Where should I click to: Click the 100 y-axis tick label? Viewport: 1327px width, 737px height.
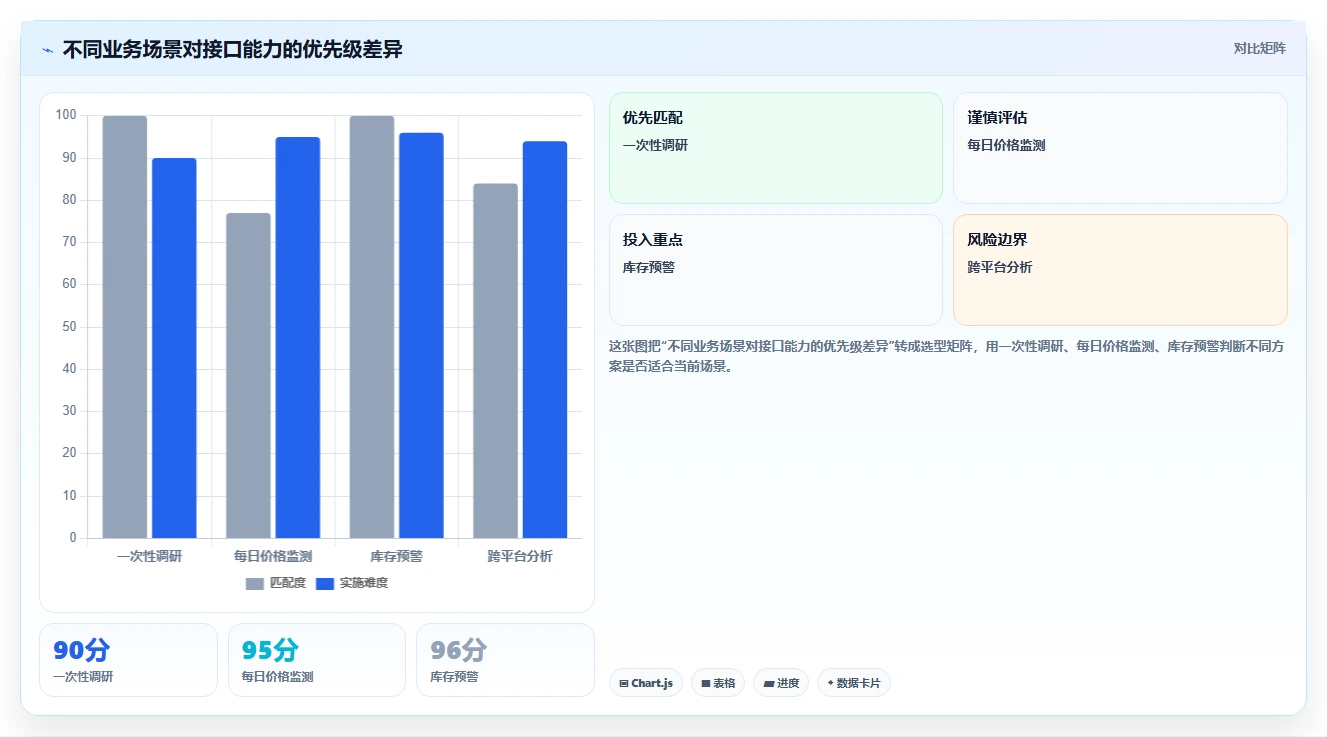click(66, 116)
